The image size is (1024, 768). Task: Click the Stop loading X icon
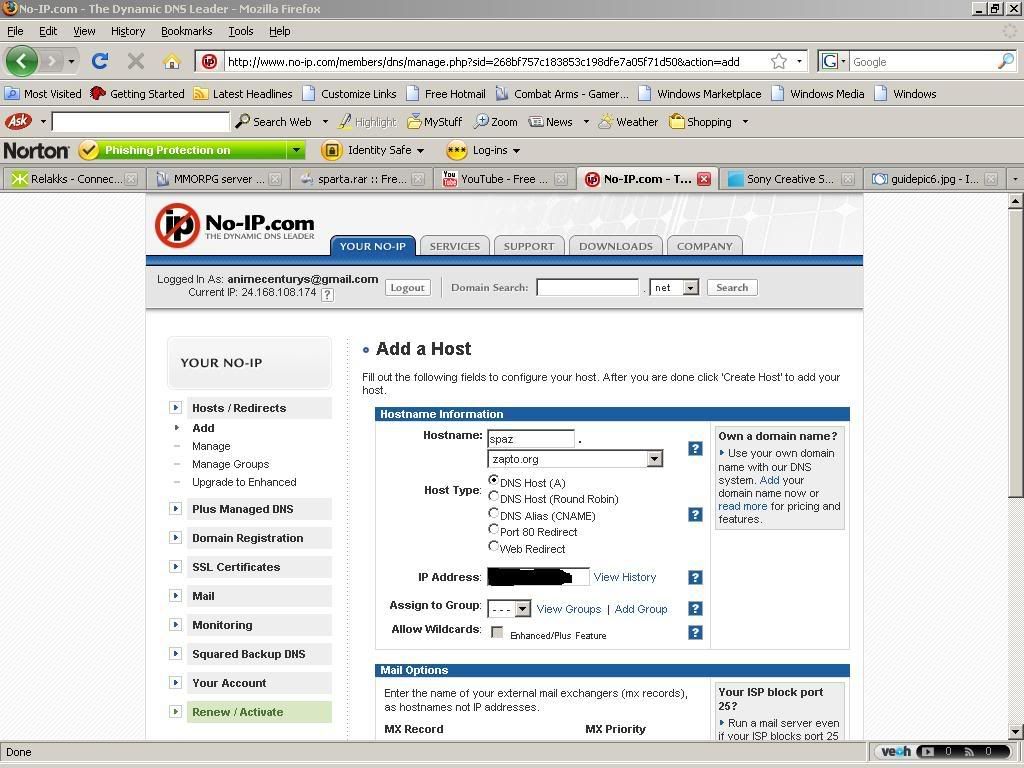click(136, 61)
